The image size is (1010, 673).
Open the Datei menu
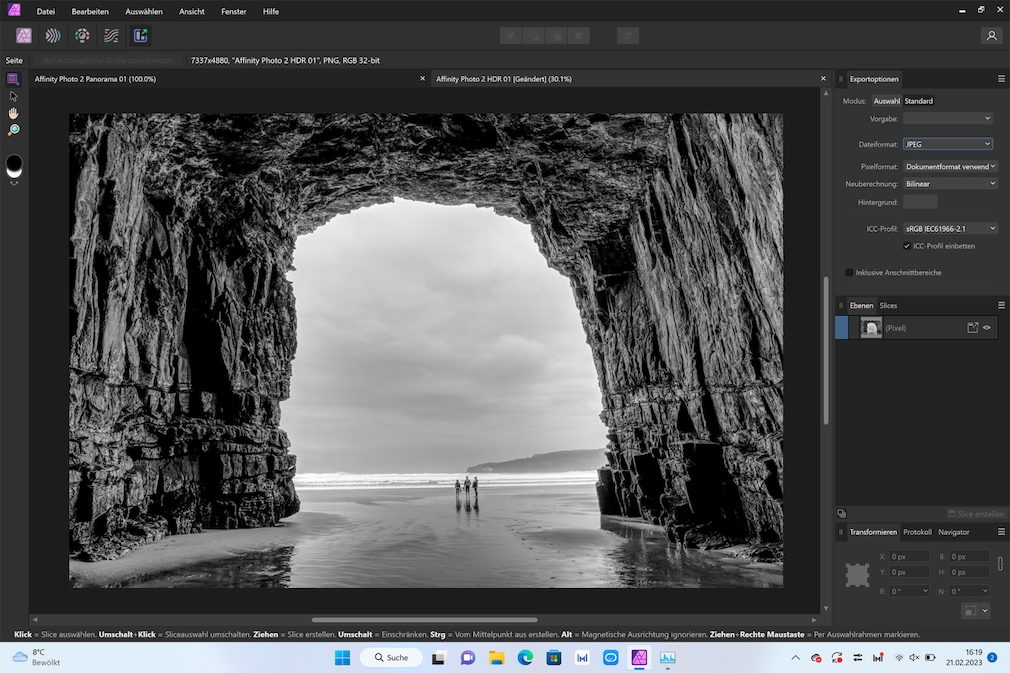pyautogui.click(x=46, y=12)
